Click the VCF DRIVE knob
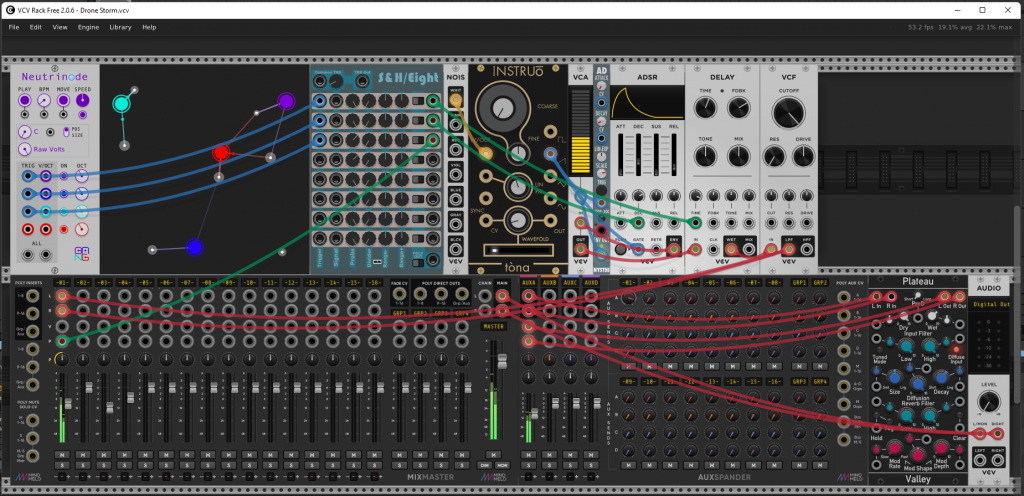The width and height of the screenshot is (1024, 496). 804,156
